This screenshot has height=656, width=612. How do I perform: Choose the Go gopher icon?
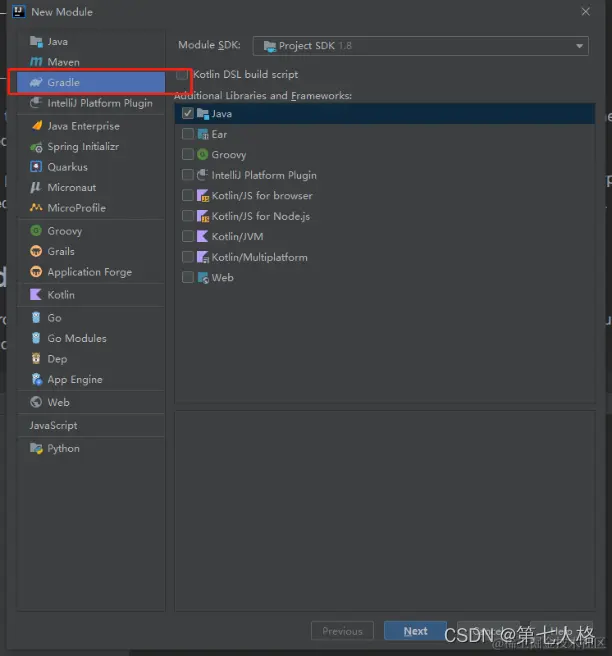click(36, 318)
